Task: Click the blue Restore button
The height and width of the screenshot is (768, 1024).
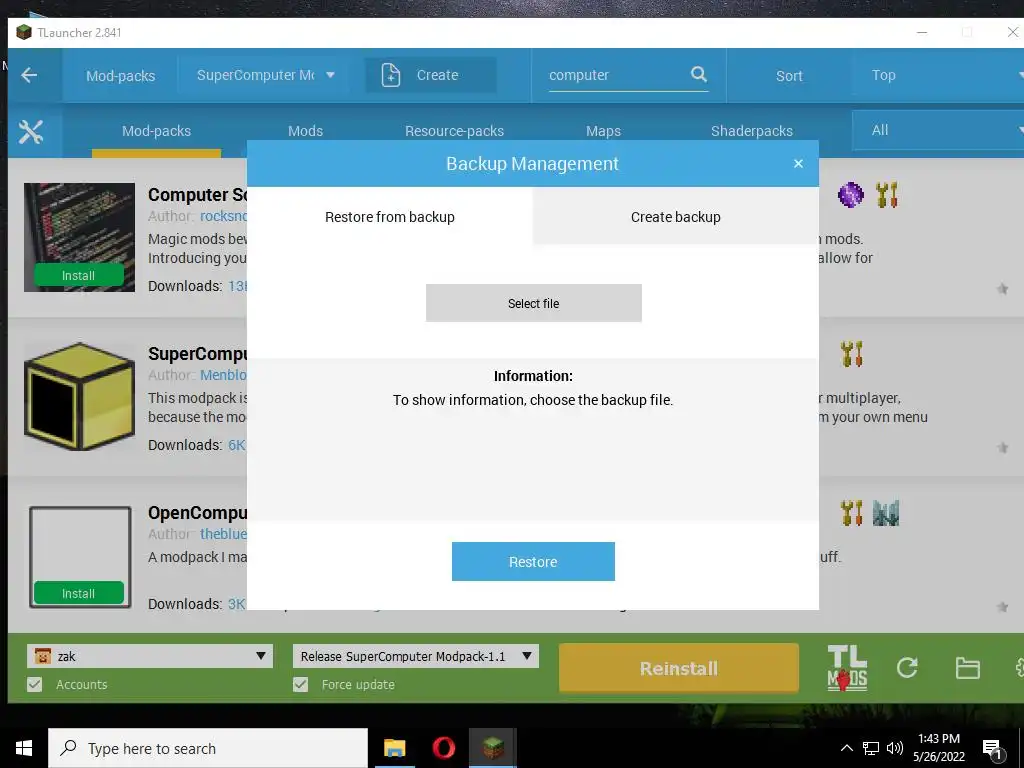Action: coord(533,562)
